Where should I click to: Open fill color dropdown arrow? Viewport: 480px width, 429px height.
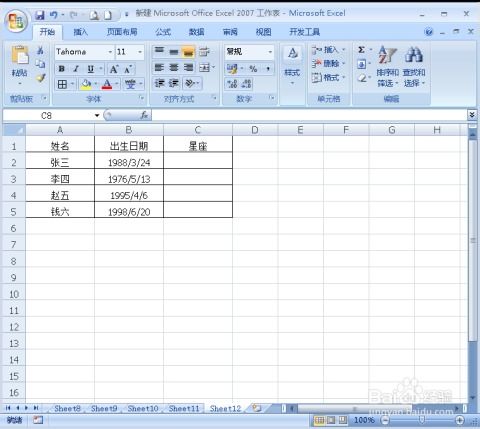point(96,84)
